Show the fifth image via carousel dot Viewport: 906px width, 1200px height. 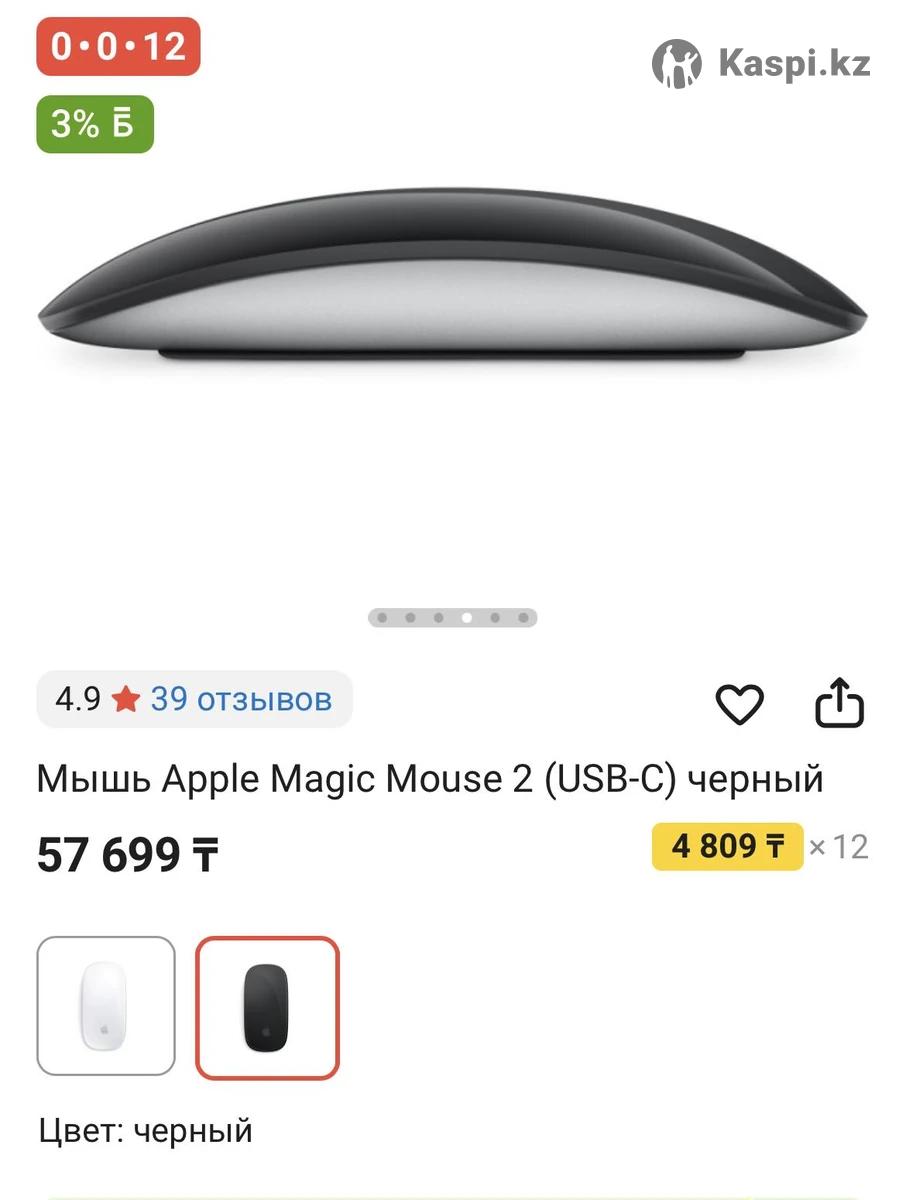pos(495,618)
